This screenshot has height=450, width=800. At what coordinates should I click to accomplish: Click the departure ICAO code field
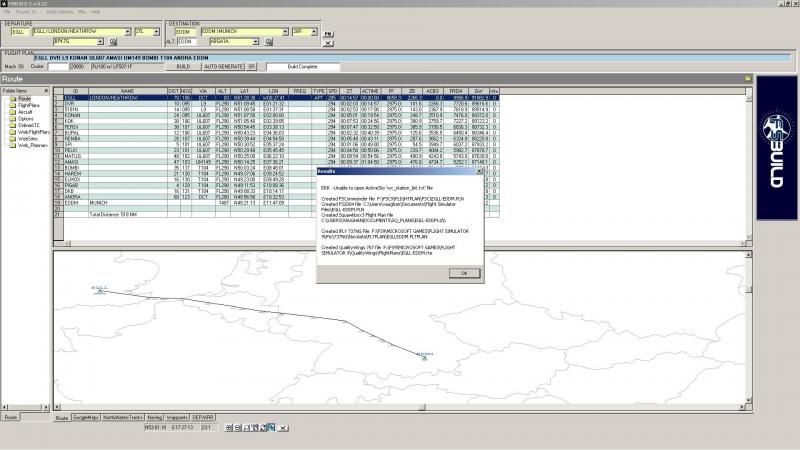[x=20, y=32]
